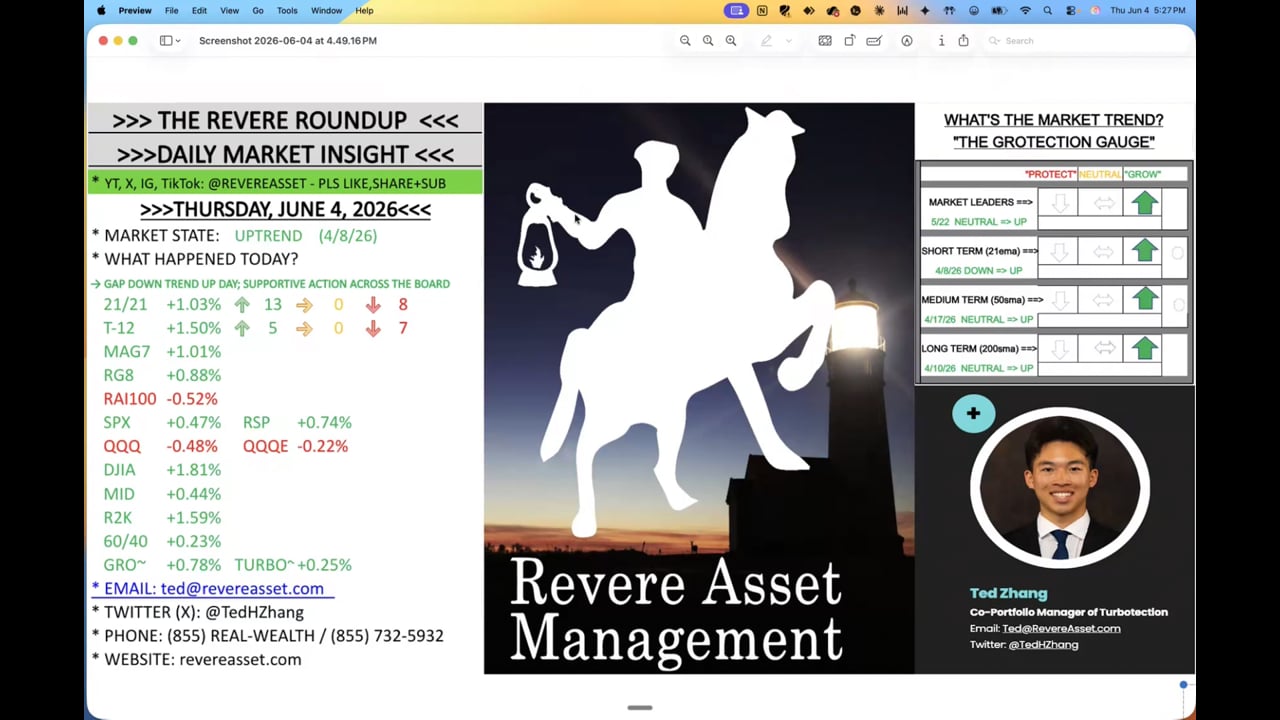Click the Short Term green up arrow
The height and width of the screenshot is (720, 1280).
pyautogui.click(x=1144, y=251)
